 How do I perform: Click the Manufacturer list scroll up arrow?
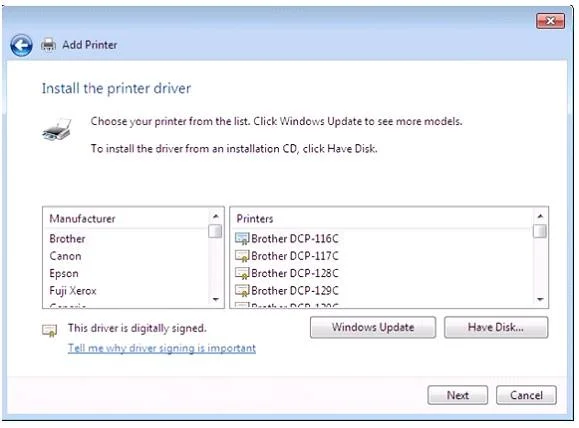216,216
